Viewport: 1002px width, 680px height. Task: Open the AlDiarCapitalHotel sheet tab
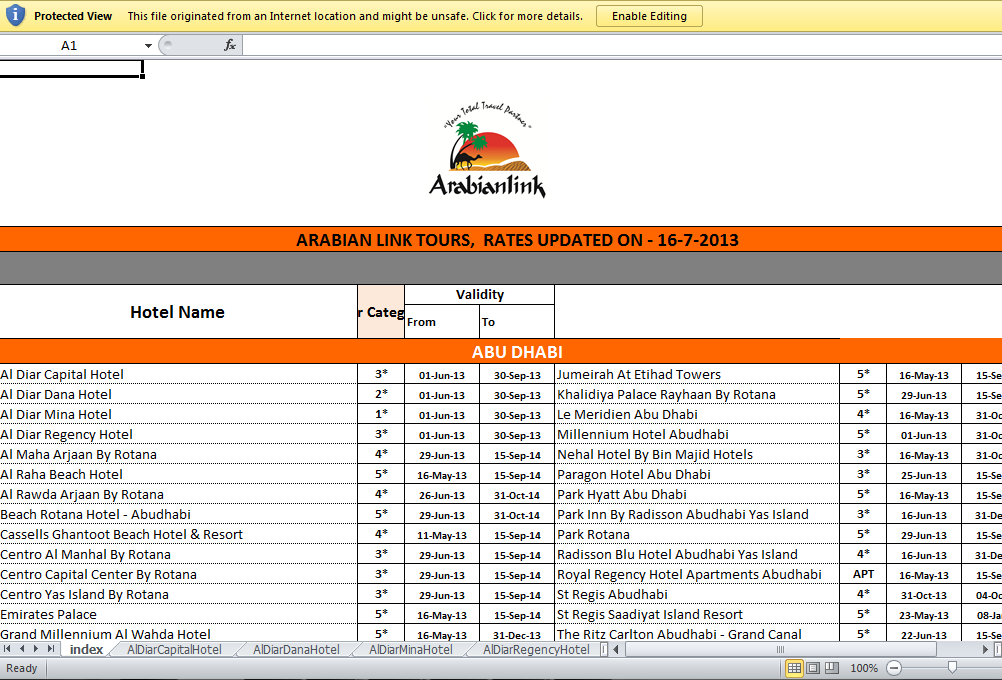(x=174, y=649)
